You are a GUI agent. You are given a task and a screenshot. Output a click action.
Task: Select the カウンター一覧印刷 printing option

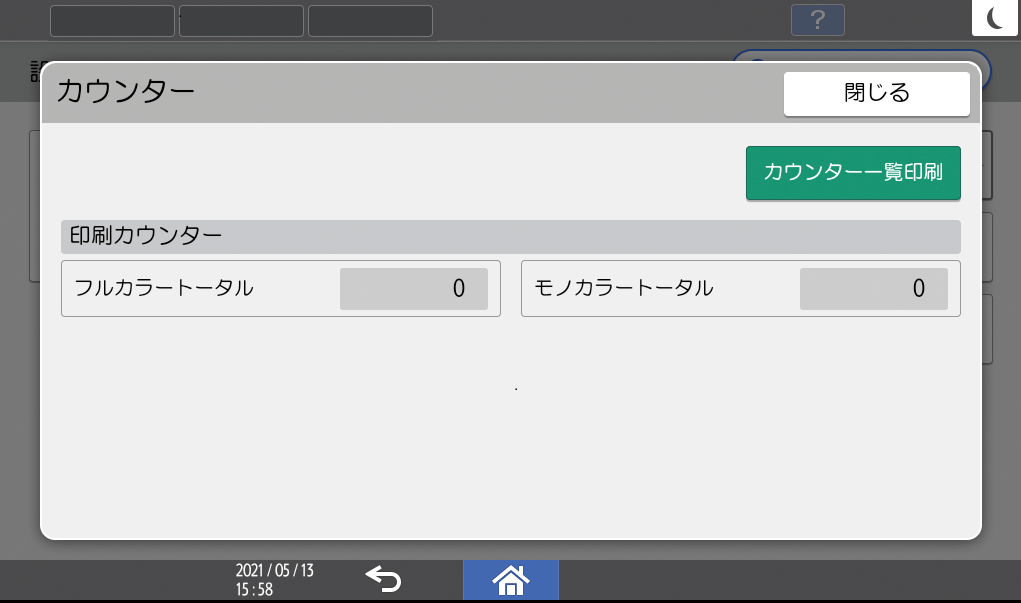click(852, 172)
